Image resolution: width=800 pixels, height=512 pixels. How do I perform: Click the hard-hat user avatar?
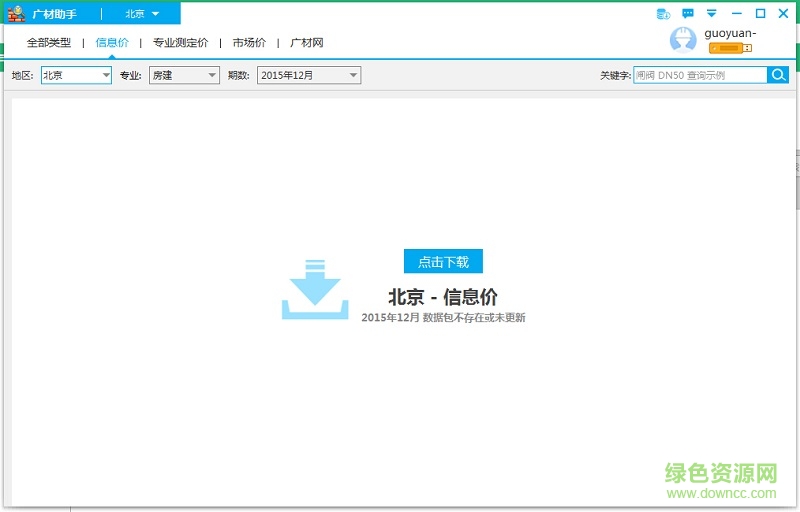click(683, 40)
